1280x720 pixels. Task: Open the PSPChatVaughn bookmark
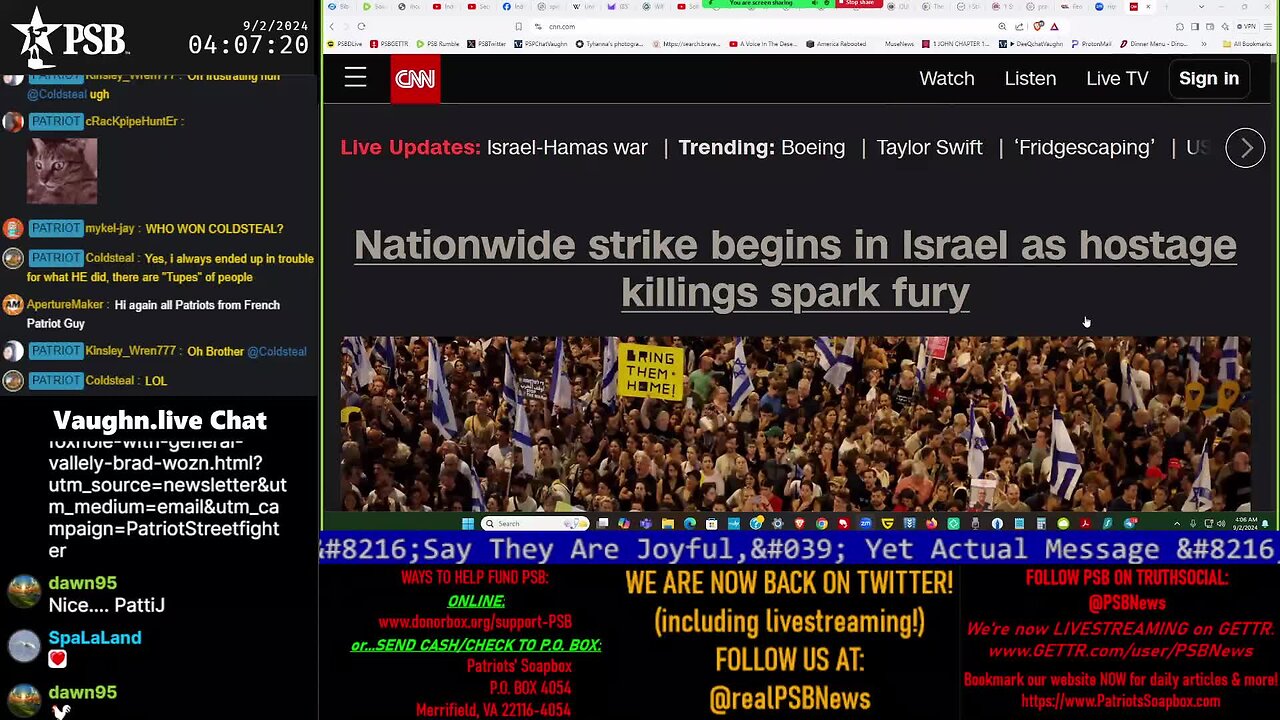tap(541, 44)
